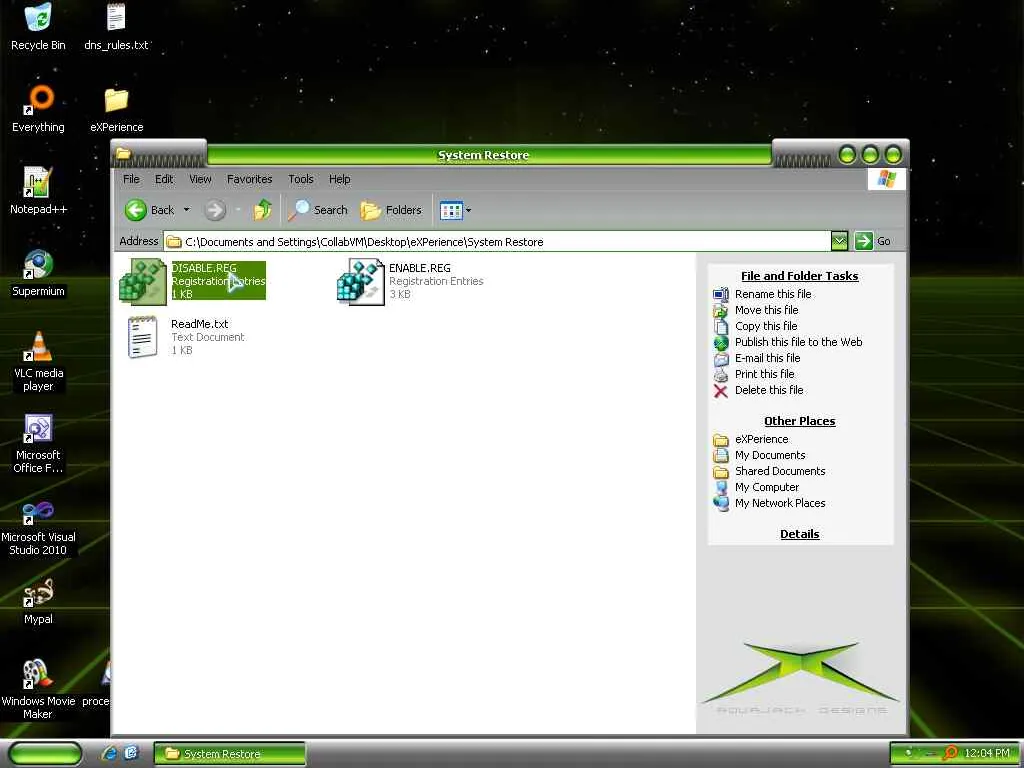The height and width of the screenshot is (768, 1024).
Task: Collapse the Other Places section
Action: 799,421
